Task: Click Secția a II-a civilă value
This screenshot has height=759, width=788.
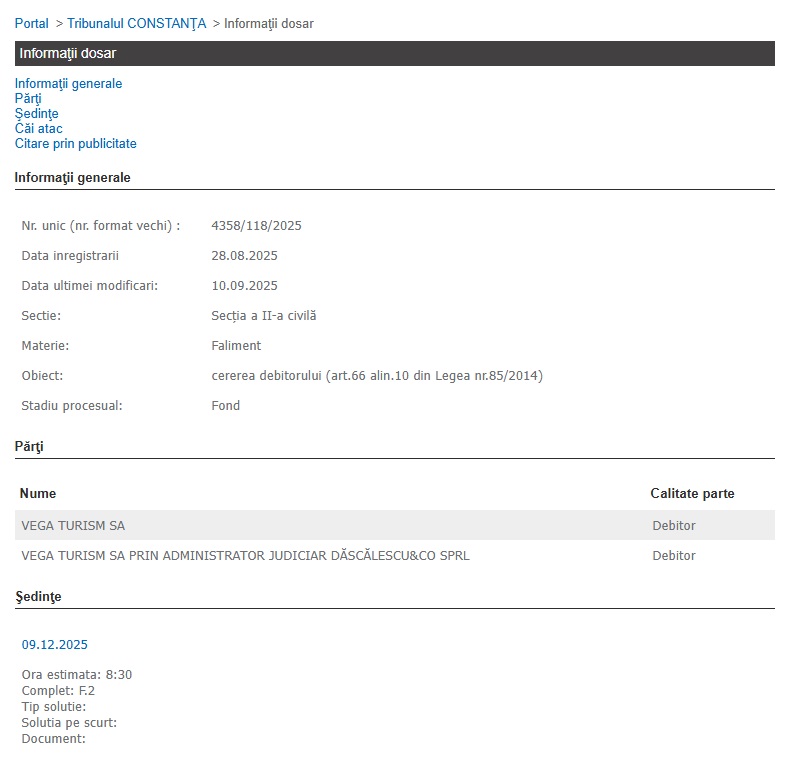Action: click(264, 316)
